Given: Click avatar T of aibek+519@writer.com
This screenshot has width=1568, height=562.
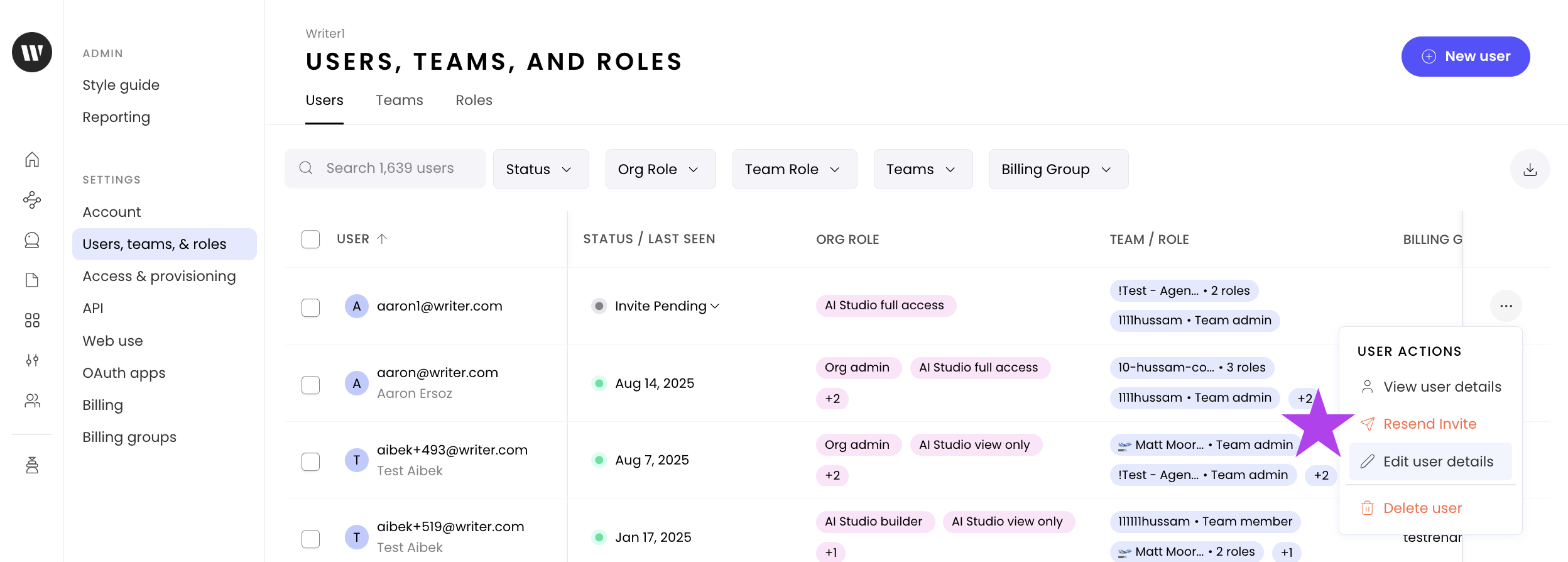Looking at the screenshot, I should pos(357,537).
